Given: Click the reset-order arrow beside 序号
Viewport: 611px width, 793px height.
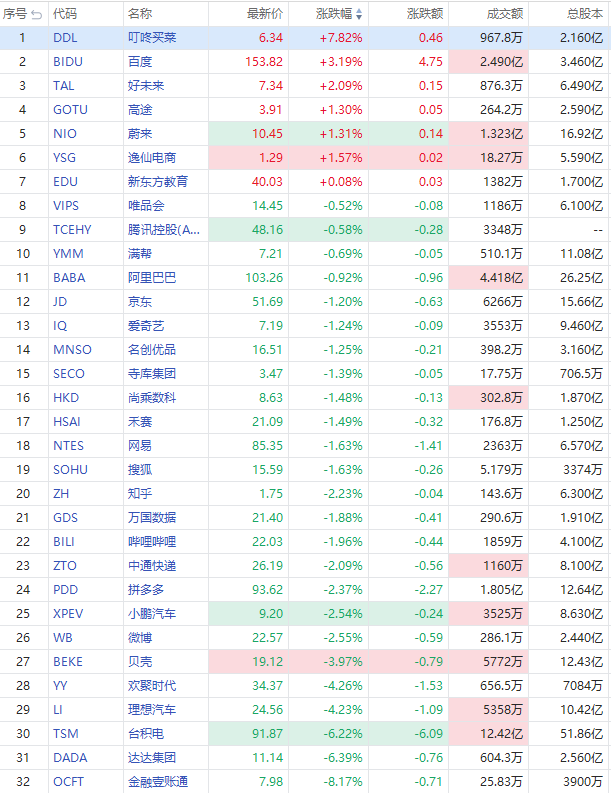Looking at the screenshot, I should pos(37,14).
